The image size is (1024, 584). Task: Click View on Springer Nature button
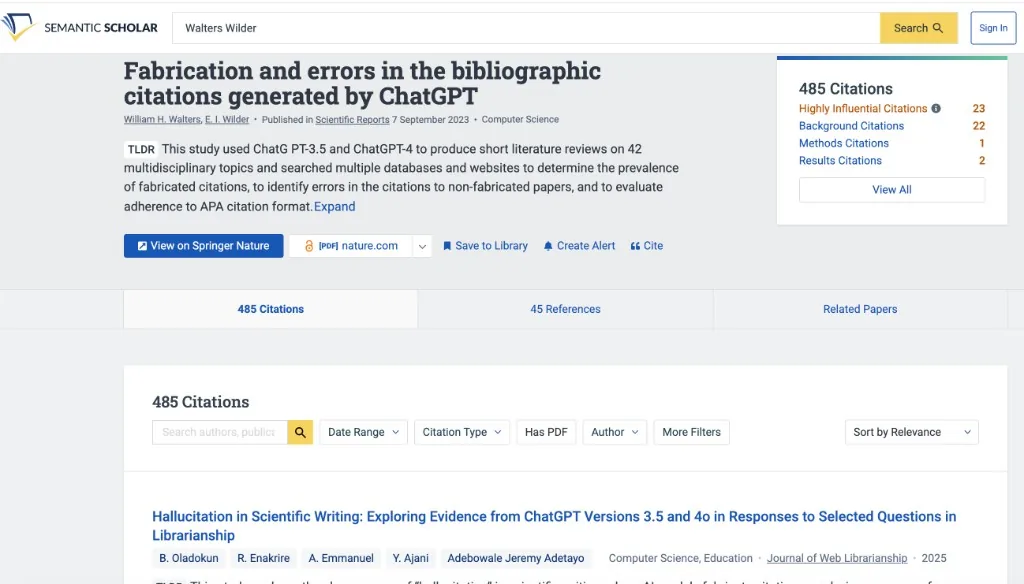tap(204, 246)
